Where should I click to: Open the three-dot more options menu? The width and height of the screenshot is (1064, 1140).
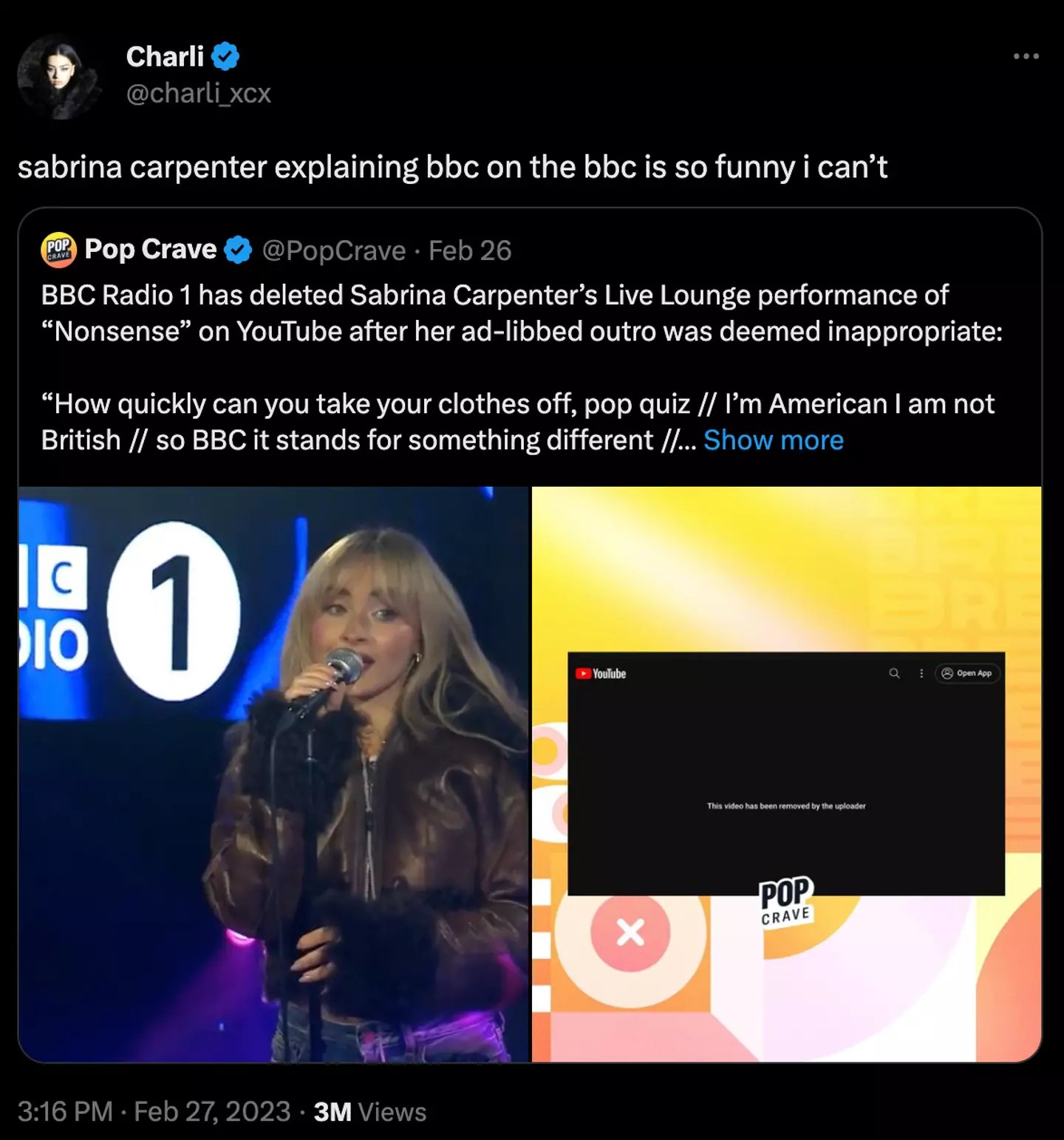click(1026, 56)
